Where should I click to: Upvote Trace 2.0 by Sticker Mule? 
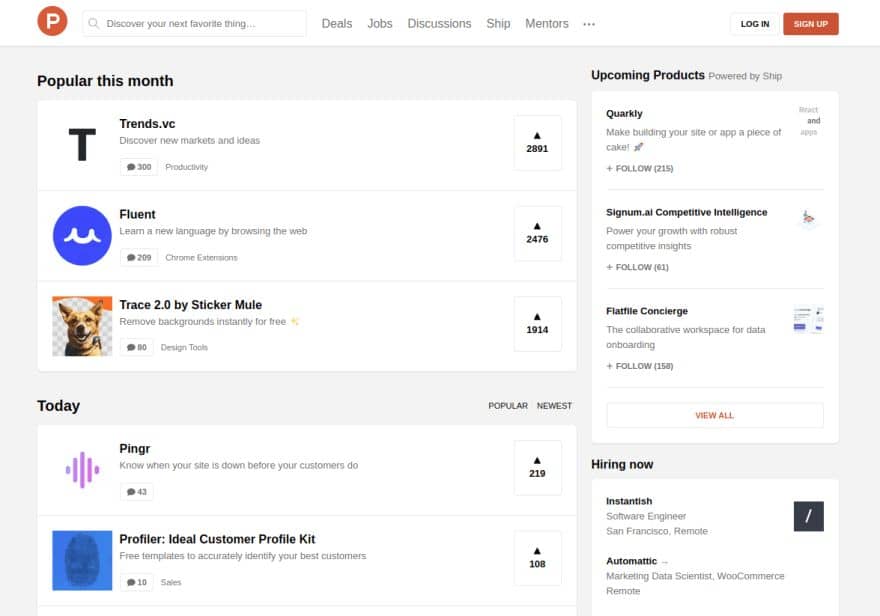tap(537, 324)
